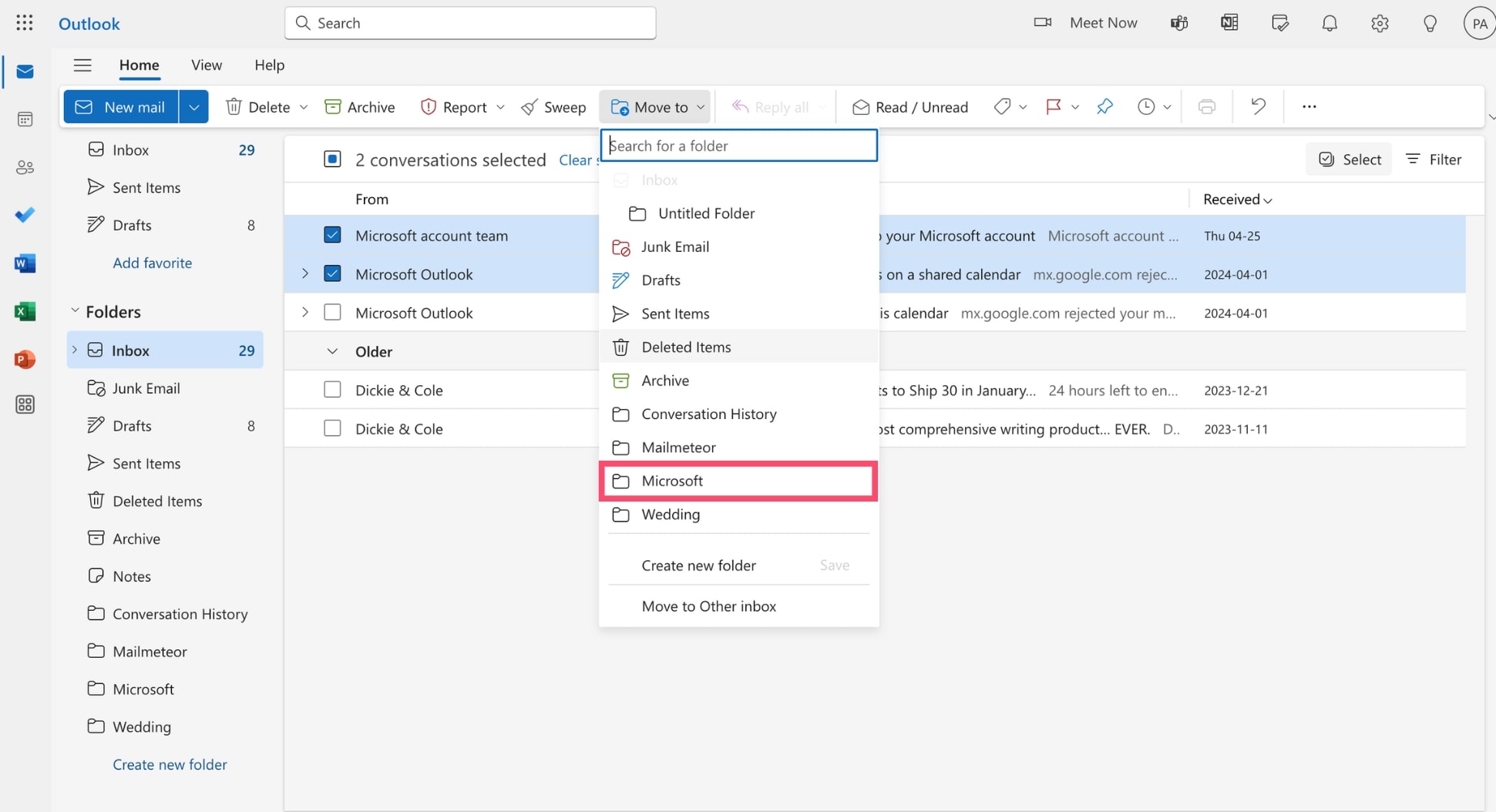The image size is (1496, 812).
Task: Open My Day sticky note icon
Action: 1280,23
